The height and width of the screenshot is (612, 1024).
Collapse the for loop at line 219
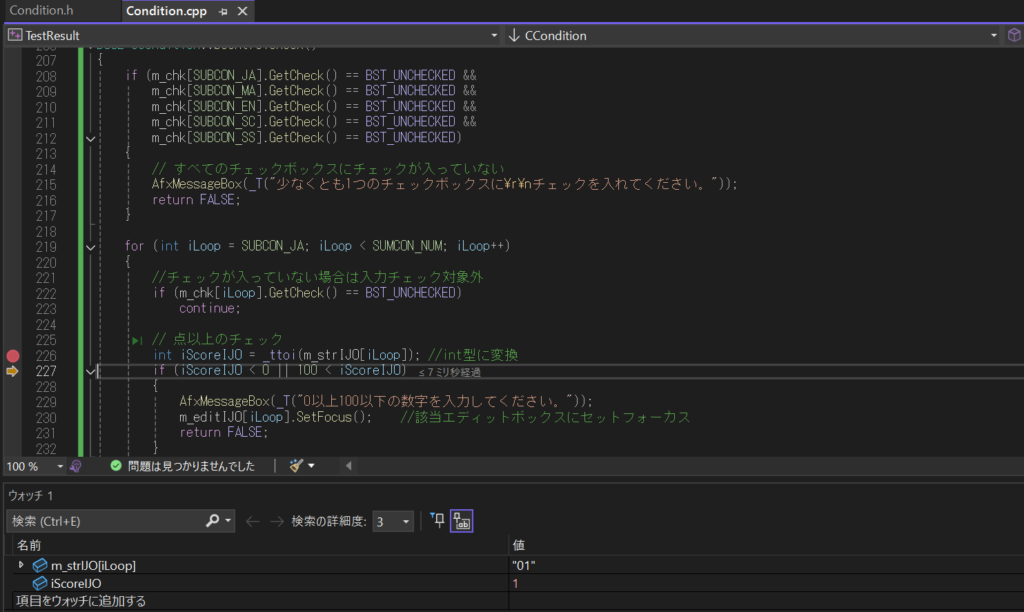tap(91, 247)
